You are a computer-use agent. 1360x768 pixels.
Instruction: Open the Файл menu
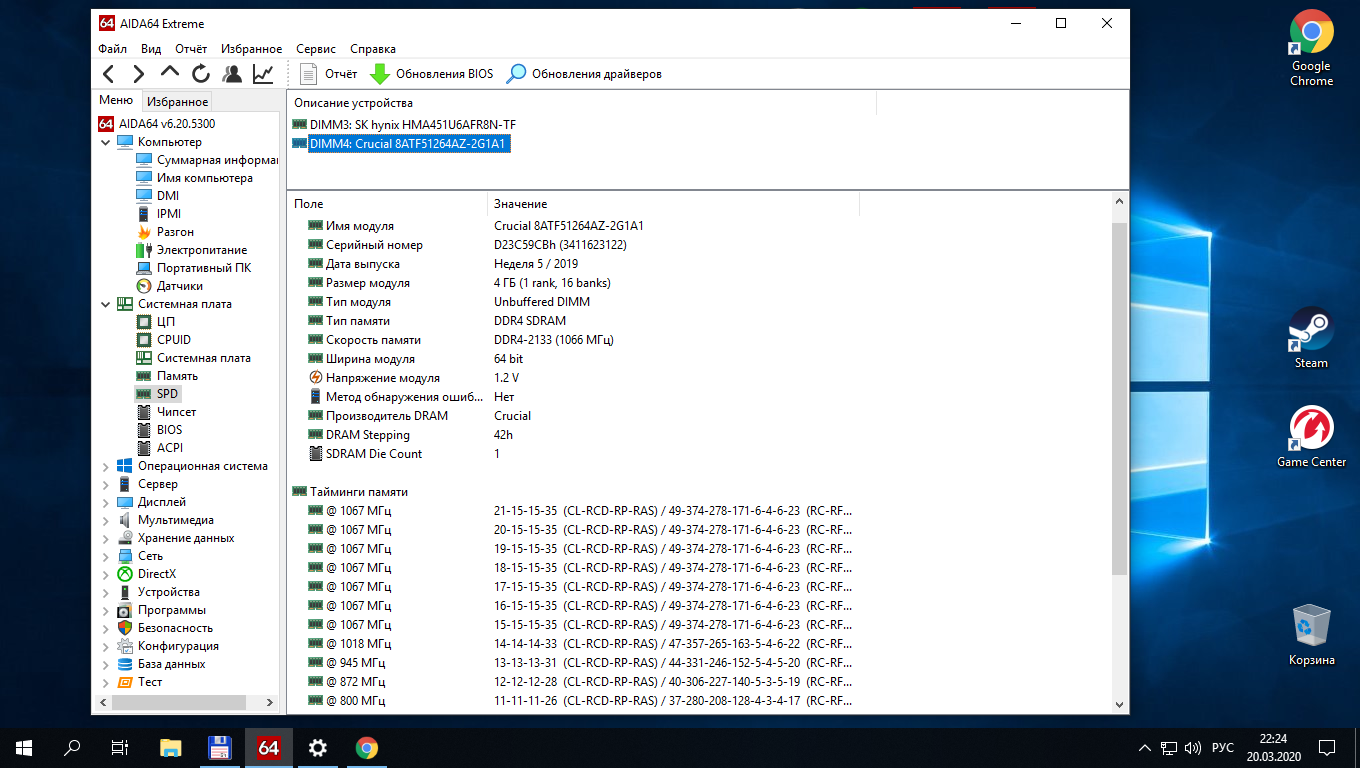(112, 48)
